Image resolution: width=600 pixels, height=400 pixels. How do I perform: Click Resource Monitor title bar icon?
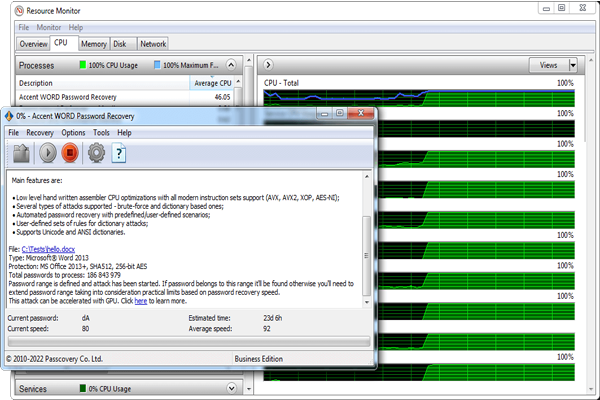(x=19, y=11)
